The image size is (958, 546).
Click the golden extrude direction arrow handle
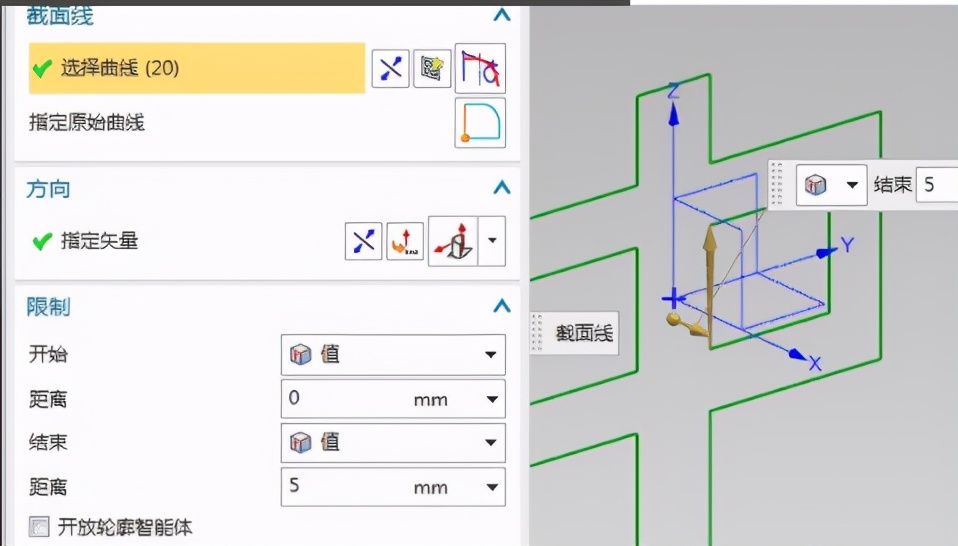click(709, 241)
